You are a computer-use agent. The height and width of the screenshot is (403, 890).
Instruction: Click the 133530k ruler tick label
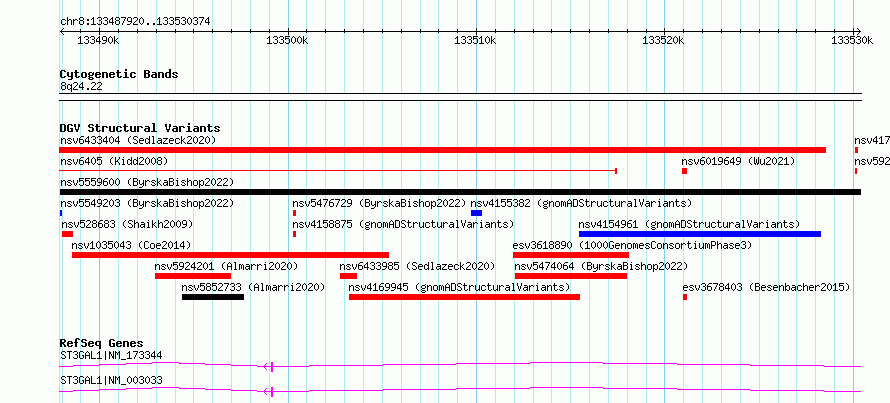tap(852, 40)
